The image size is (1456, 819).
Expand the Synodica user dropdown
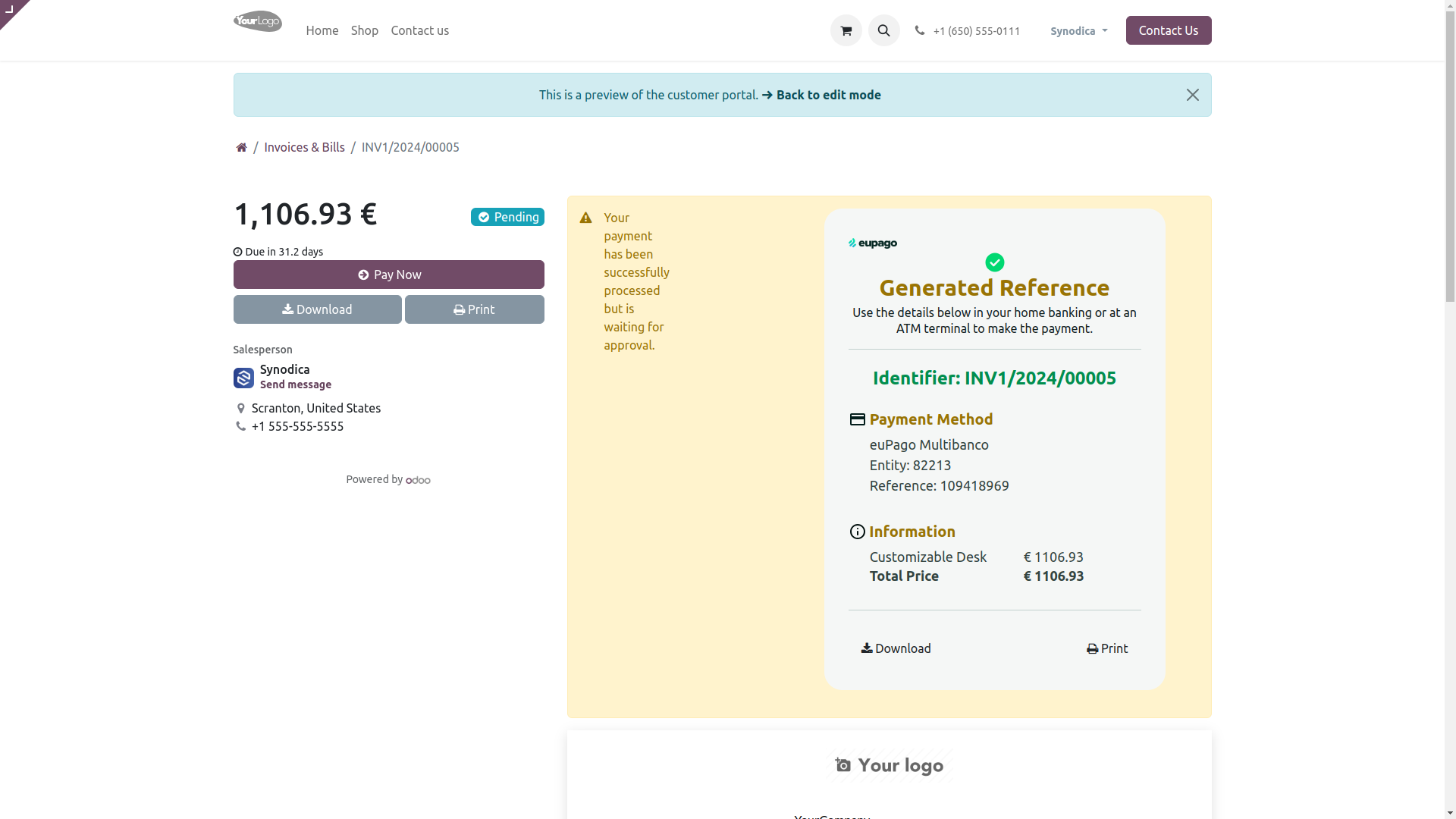[1078, 31]
